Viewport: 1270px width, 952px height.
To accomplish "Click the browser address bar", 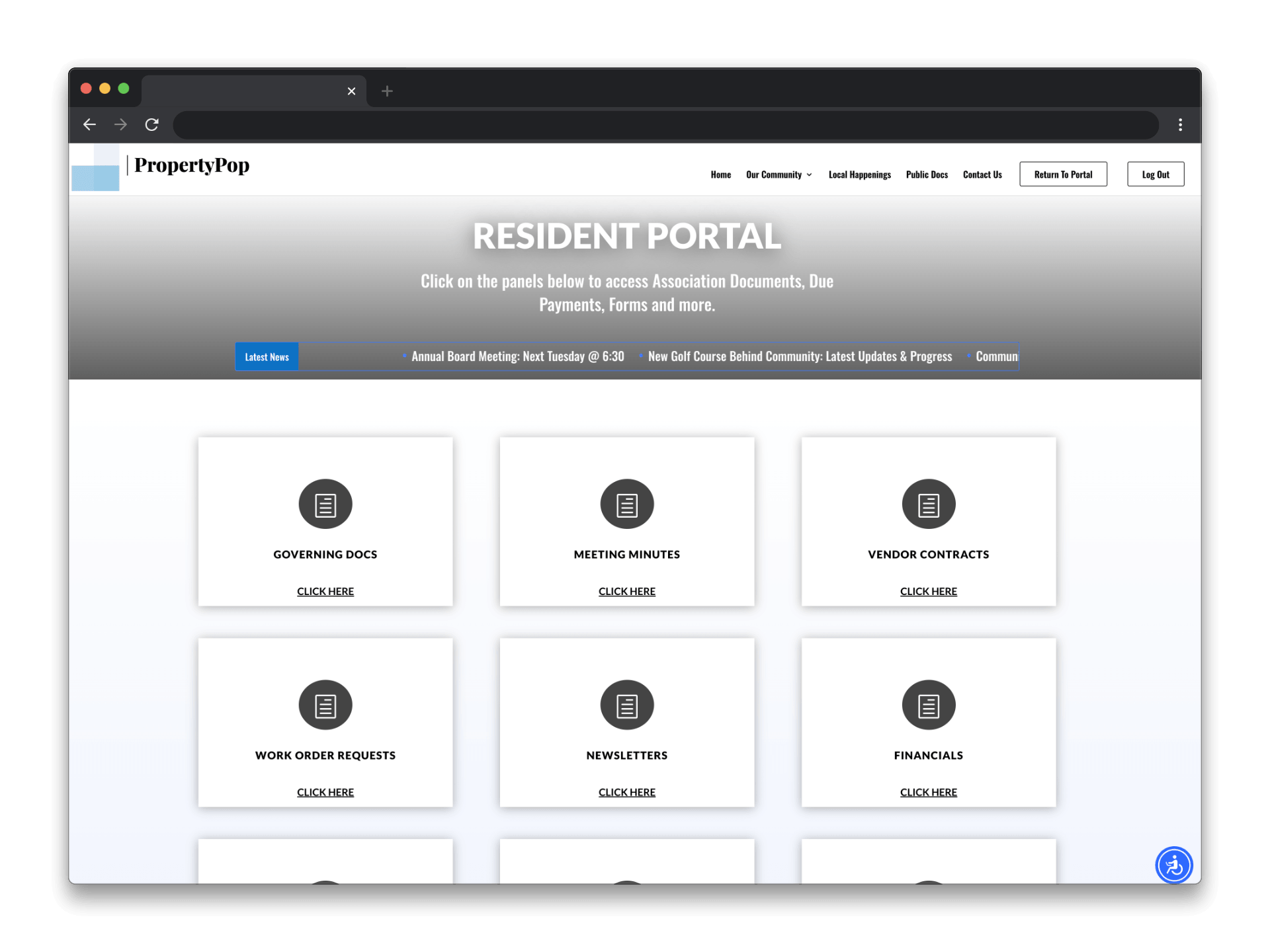I will coord(665,124).
